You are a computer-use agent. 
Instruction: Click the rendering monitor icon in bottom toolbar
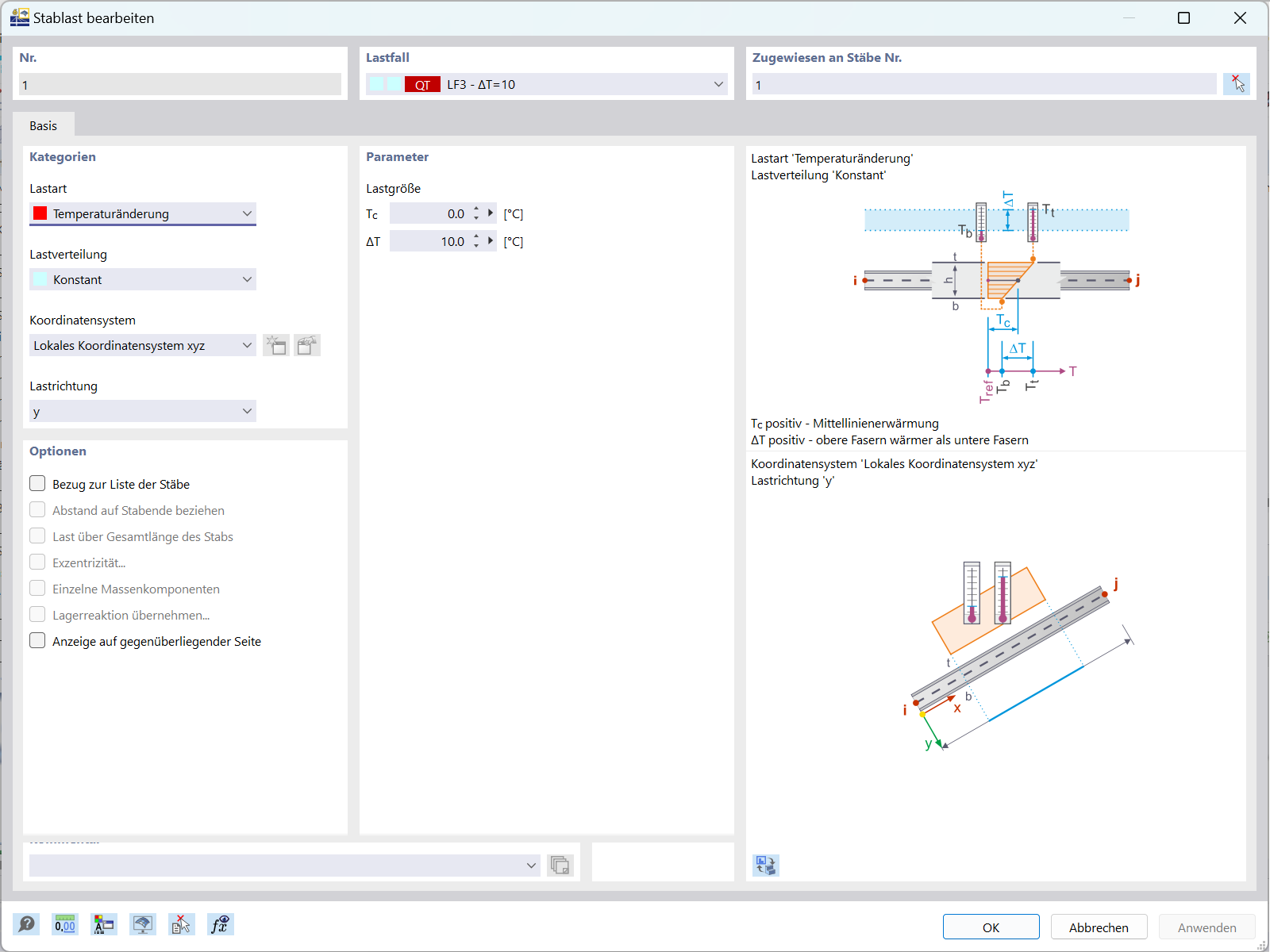click(x=143, y=924)
